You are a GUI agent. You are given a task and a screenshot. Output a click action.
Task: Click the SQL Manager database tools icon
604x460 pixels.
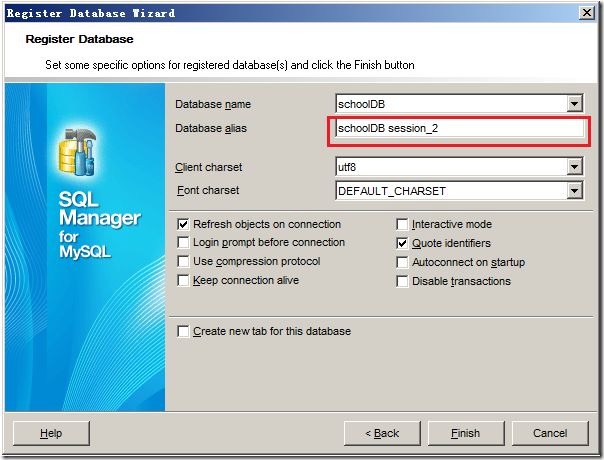click(77, 152)
